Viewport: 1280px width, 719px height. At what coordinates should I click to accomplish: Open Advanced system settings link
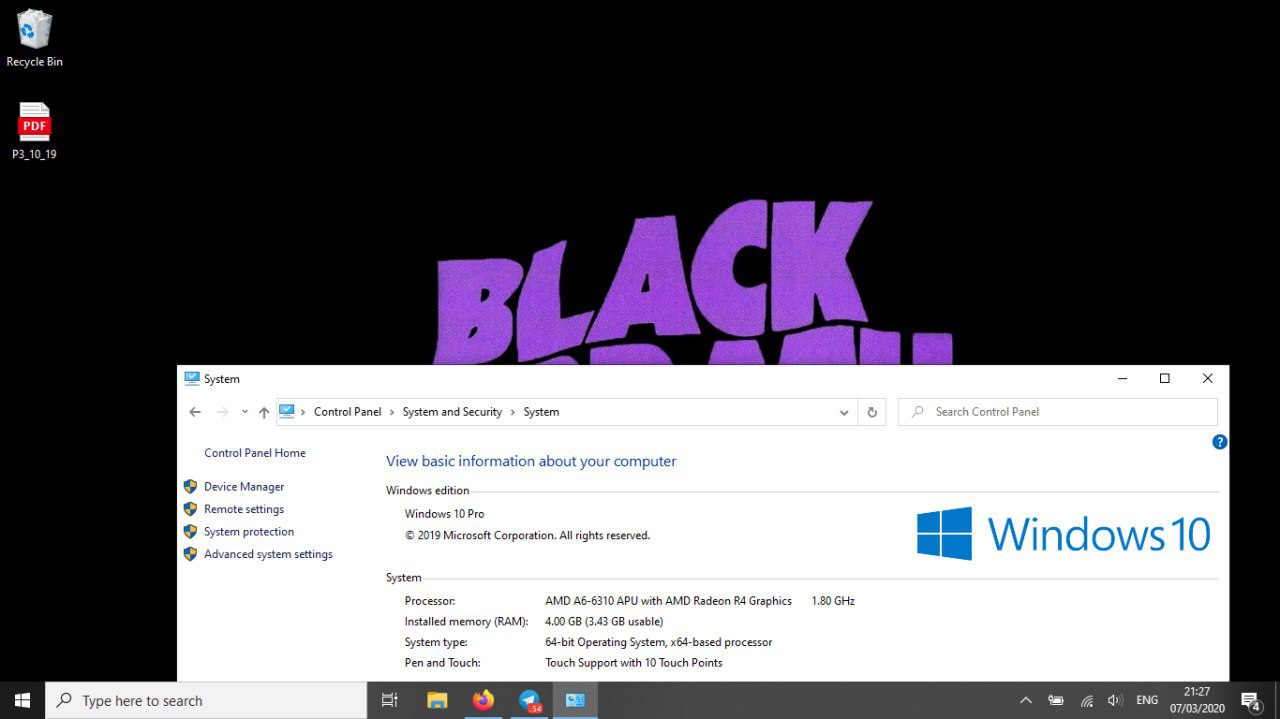coord(268,554)
